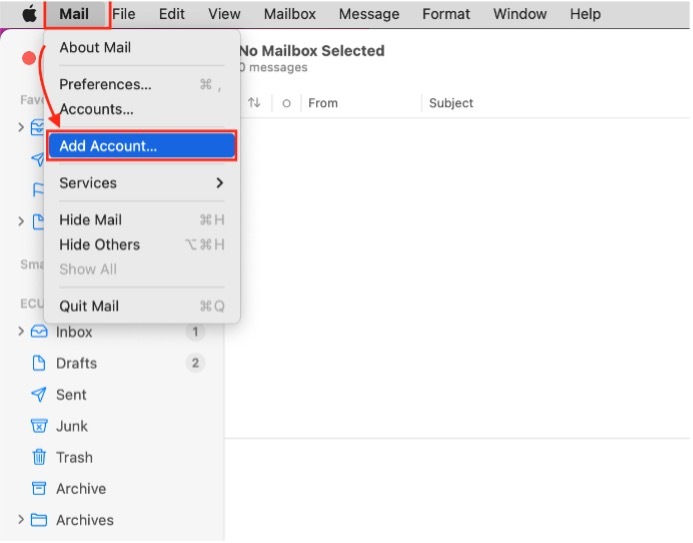Click the unread status circle column header
Screen dimensions: 693x543
point(286,103)
